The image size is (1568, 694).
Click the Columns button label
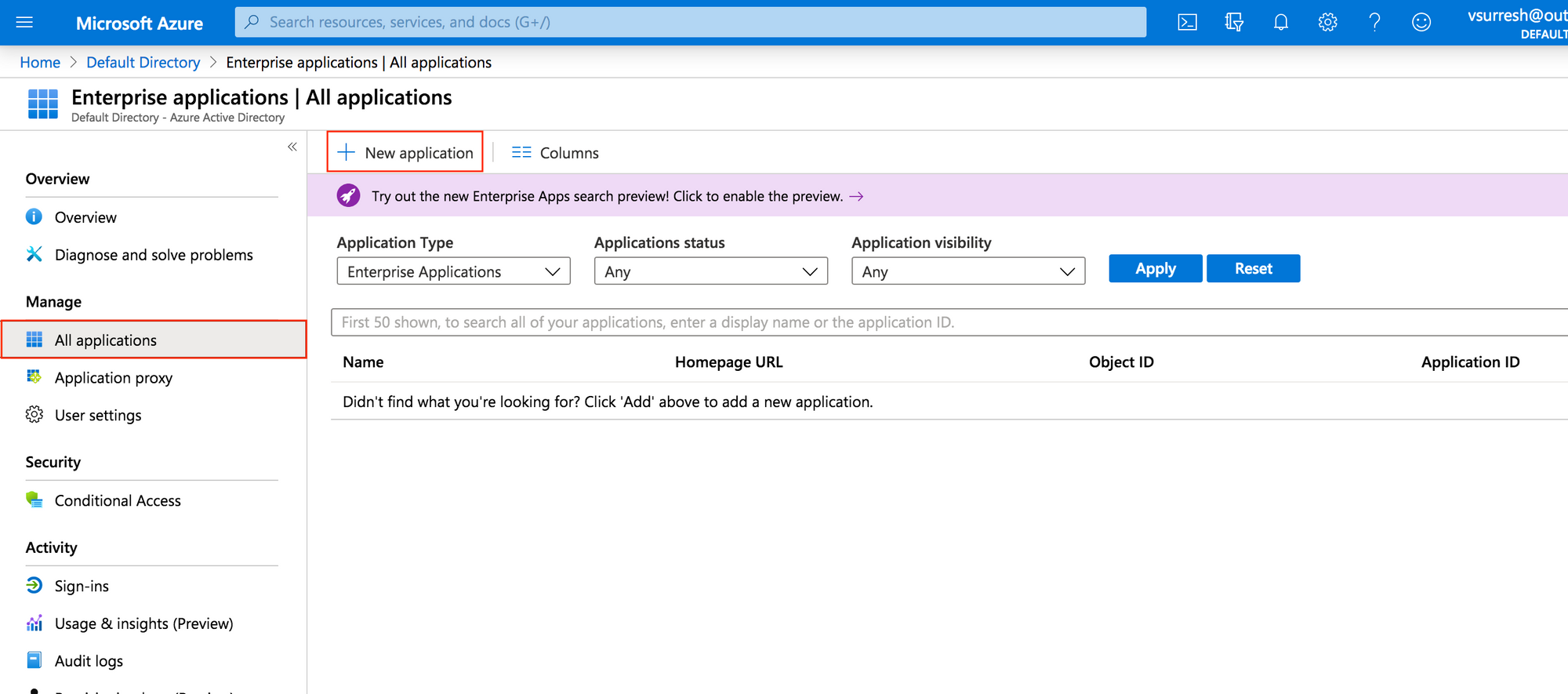click(569, 153)
